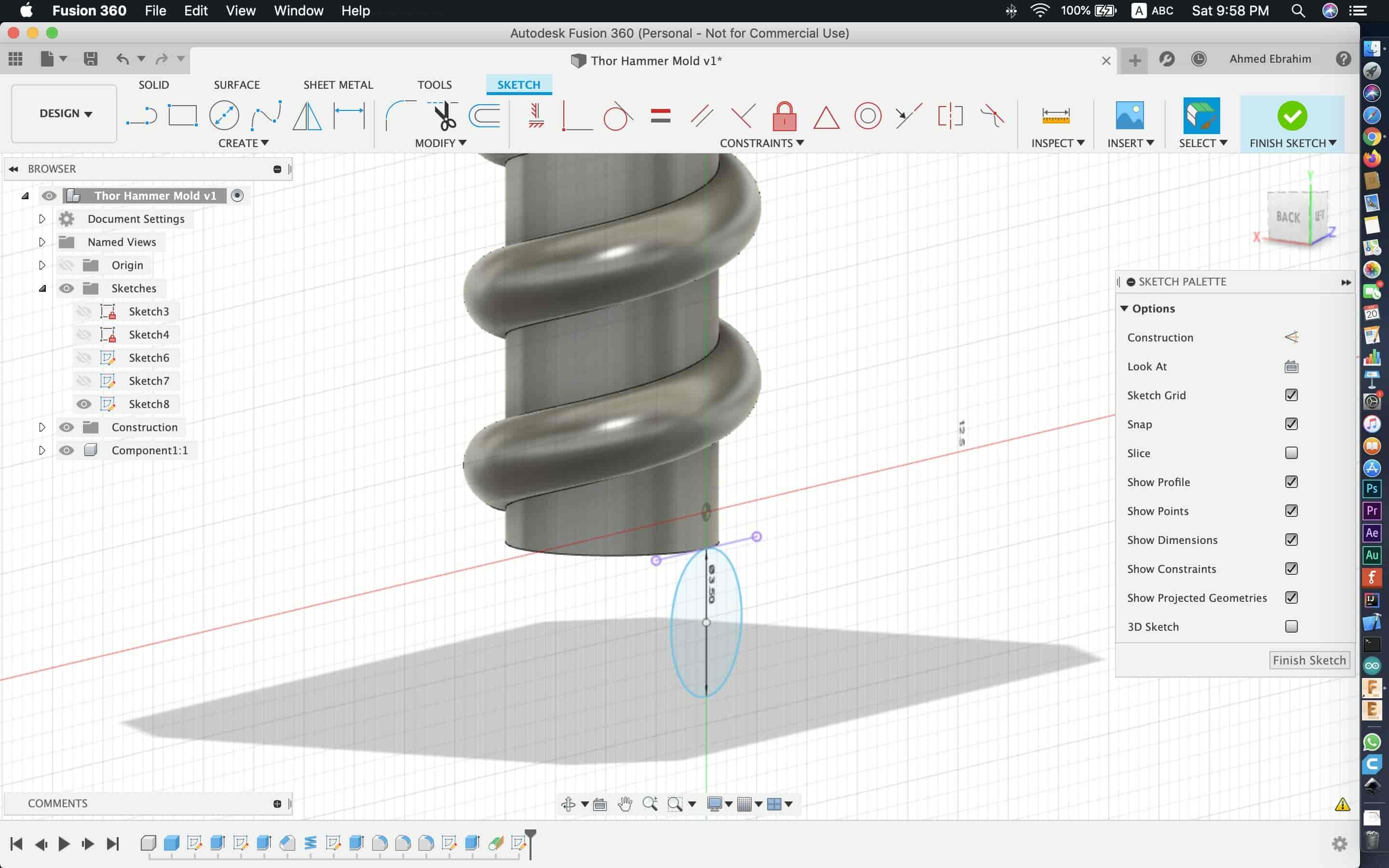This screenshot has height=868, width=1389.
Task: Switch to the TOOLS tab
Action: tap(435, 85)
